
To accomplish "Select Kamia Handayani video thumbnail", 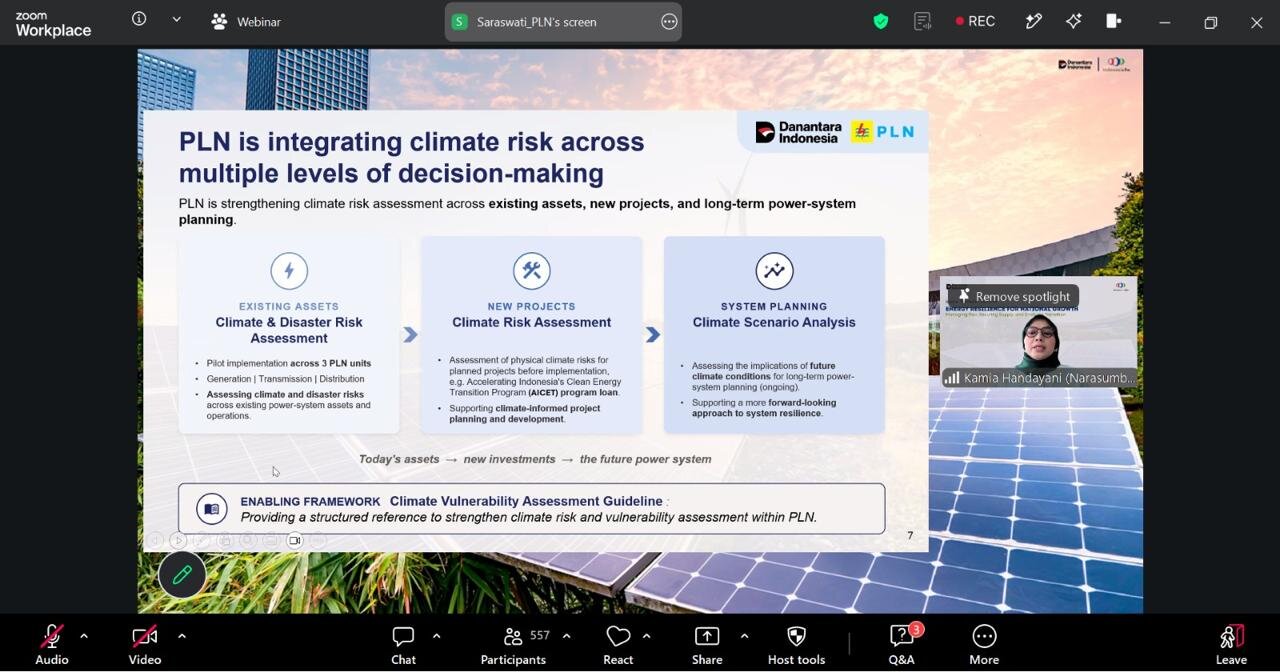I will (1038, 332).
